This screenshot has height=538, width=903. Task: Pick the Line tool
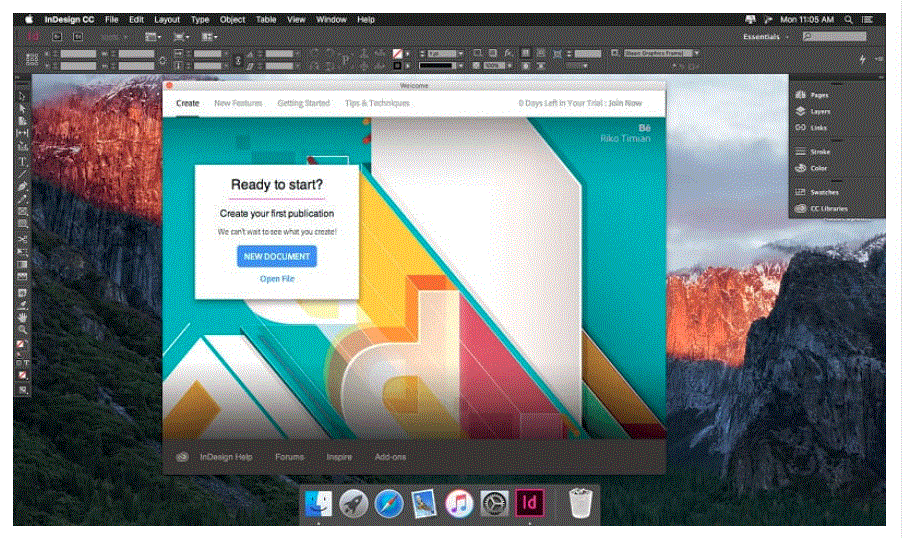coord(22,174)
